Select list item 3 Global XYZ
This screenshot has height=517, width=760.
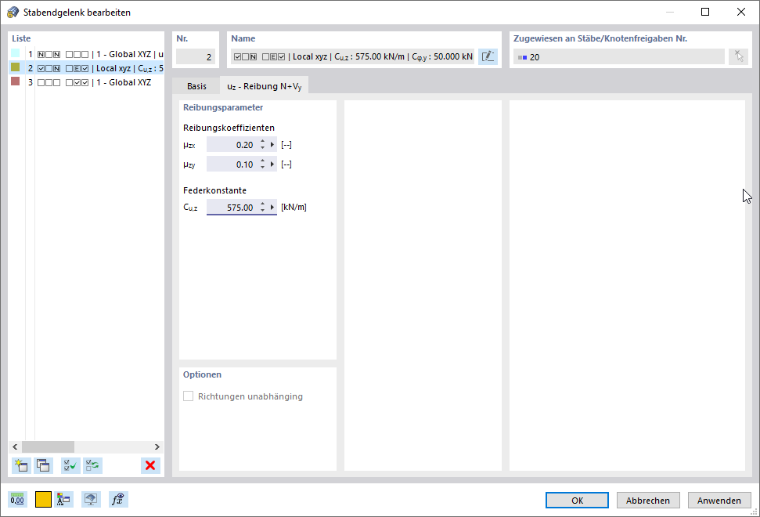coord(87,82)
